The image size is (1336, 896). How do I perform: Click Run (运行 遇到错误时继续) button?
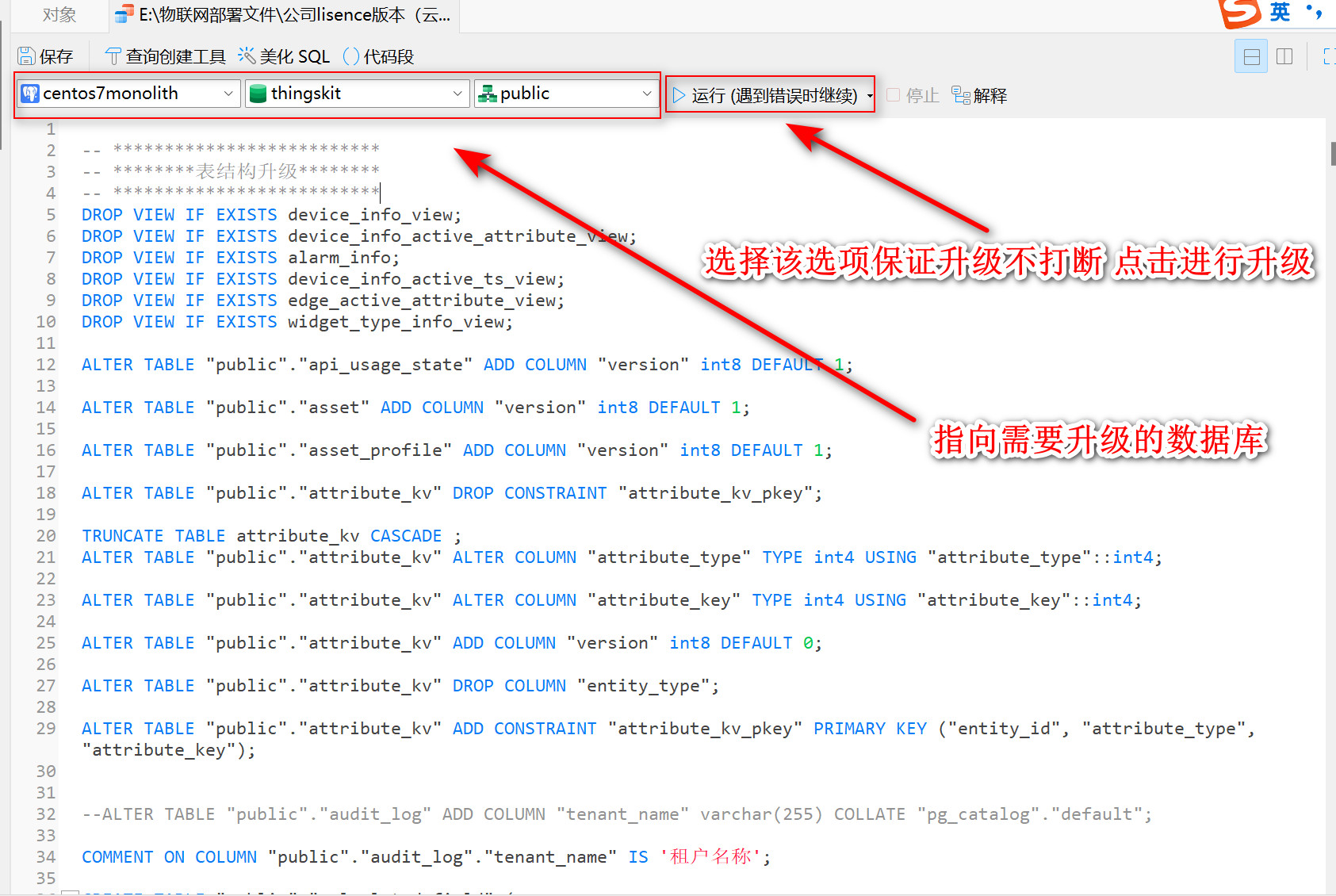[765, 95]
